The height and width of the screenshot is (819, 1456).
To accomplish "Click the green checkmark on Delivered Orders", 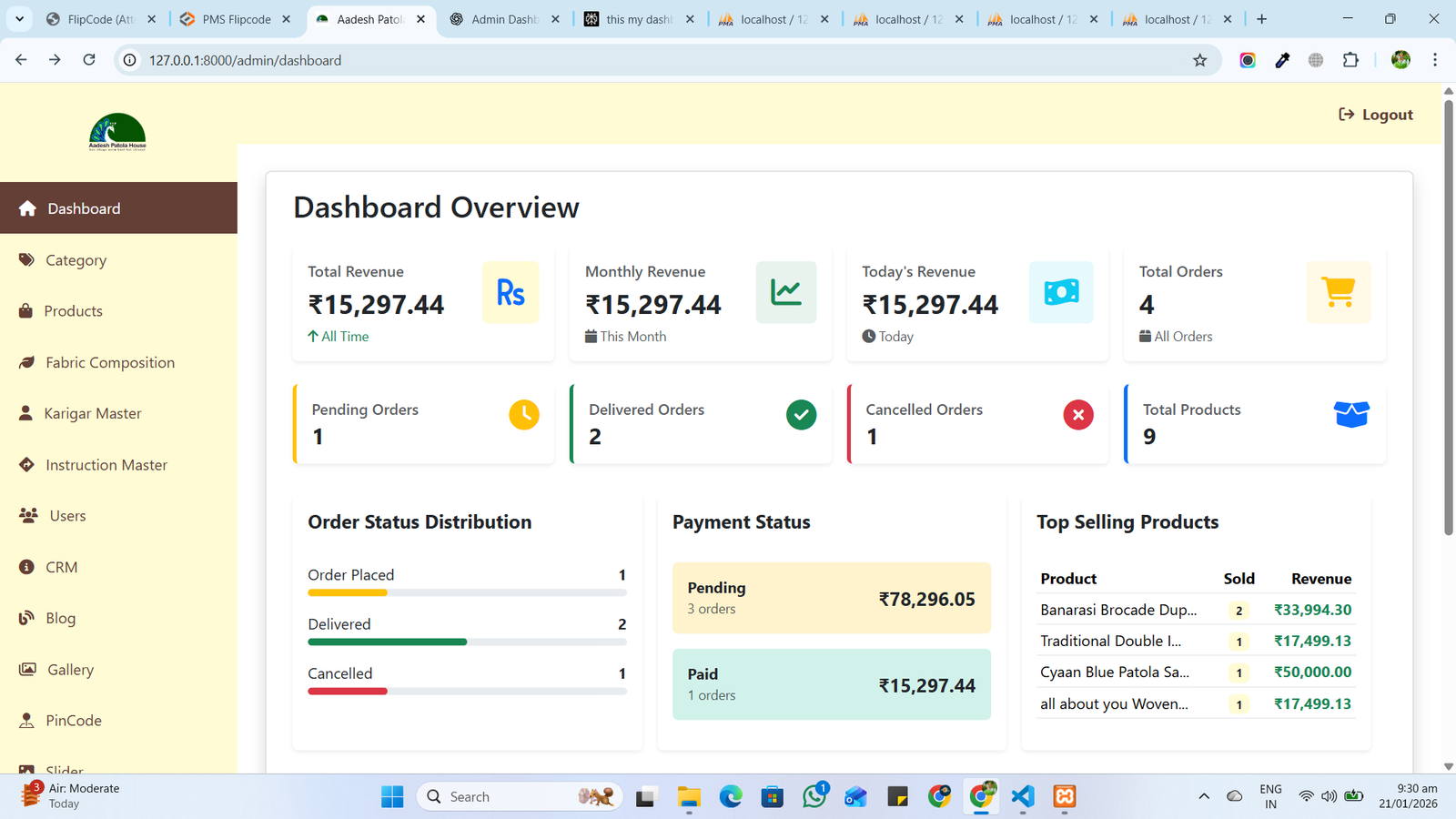I will pos(801,415).
